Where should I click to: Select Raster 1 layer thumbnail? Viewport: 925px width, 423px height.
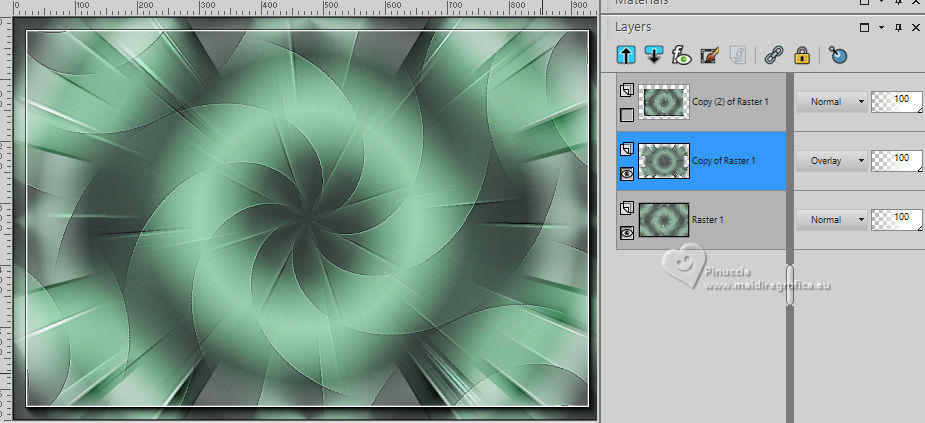click(664, 220)
